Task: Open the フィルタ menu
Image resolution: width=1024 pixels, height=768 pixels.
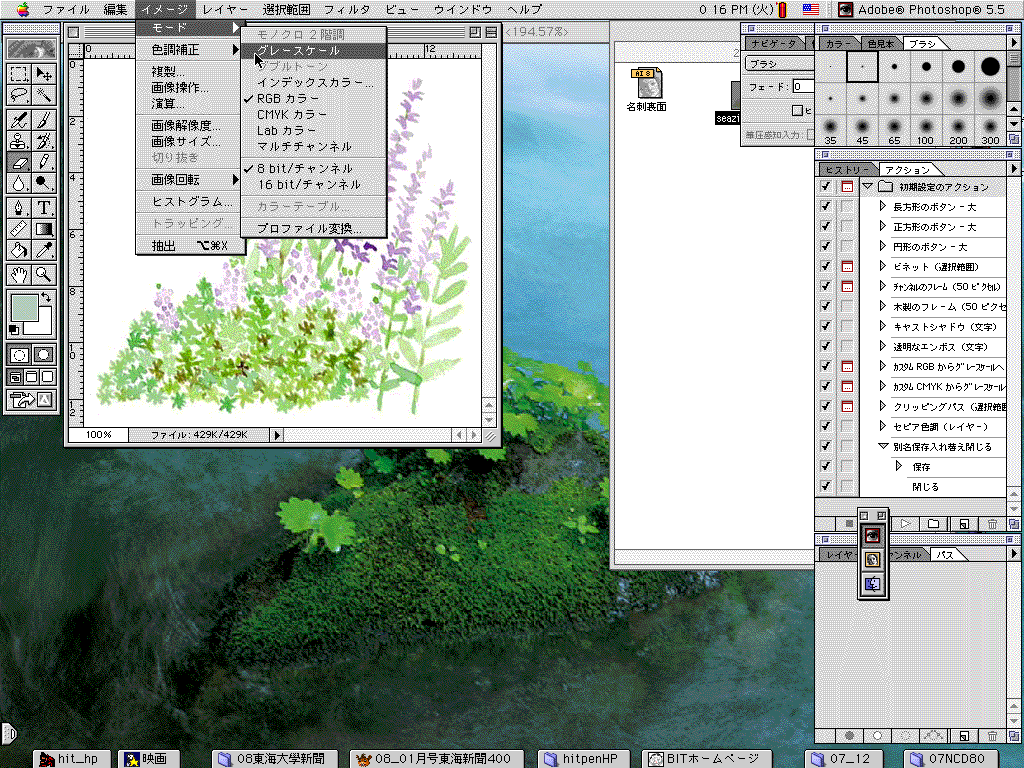Action: pos(347,9)
